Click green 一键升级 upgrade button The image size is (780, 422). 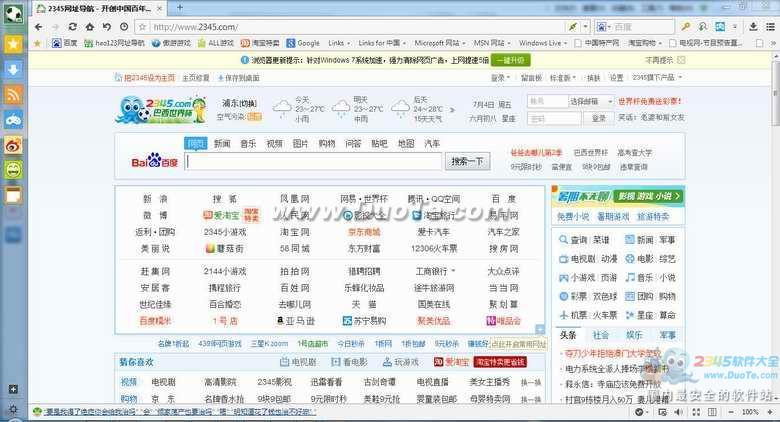tap(510, 60)
